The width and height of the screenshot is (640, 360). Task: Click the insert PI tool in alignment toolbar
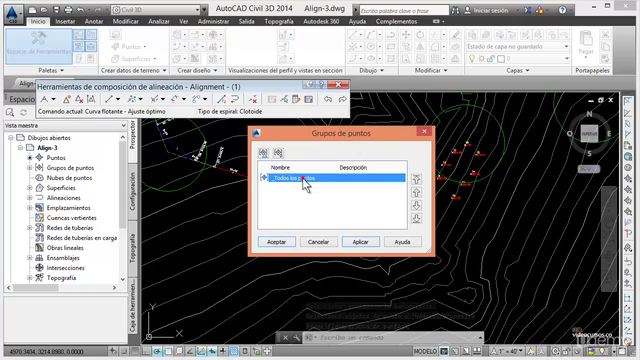pyautogui.click(x=67, y=99)
